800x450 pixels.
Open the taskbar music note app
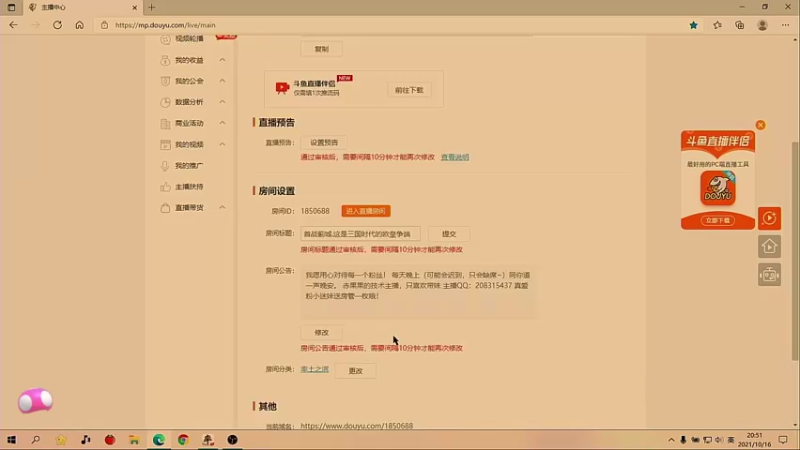[x=85, y=440]
